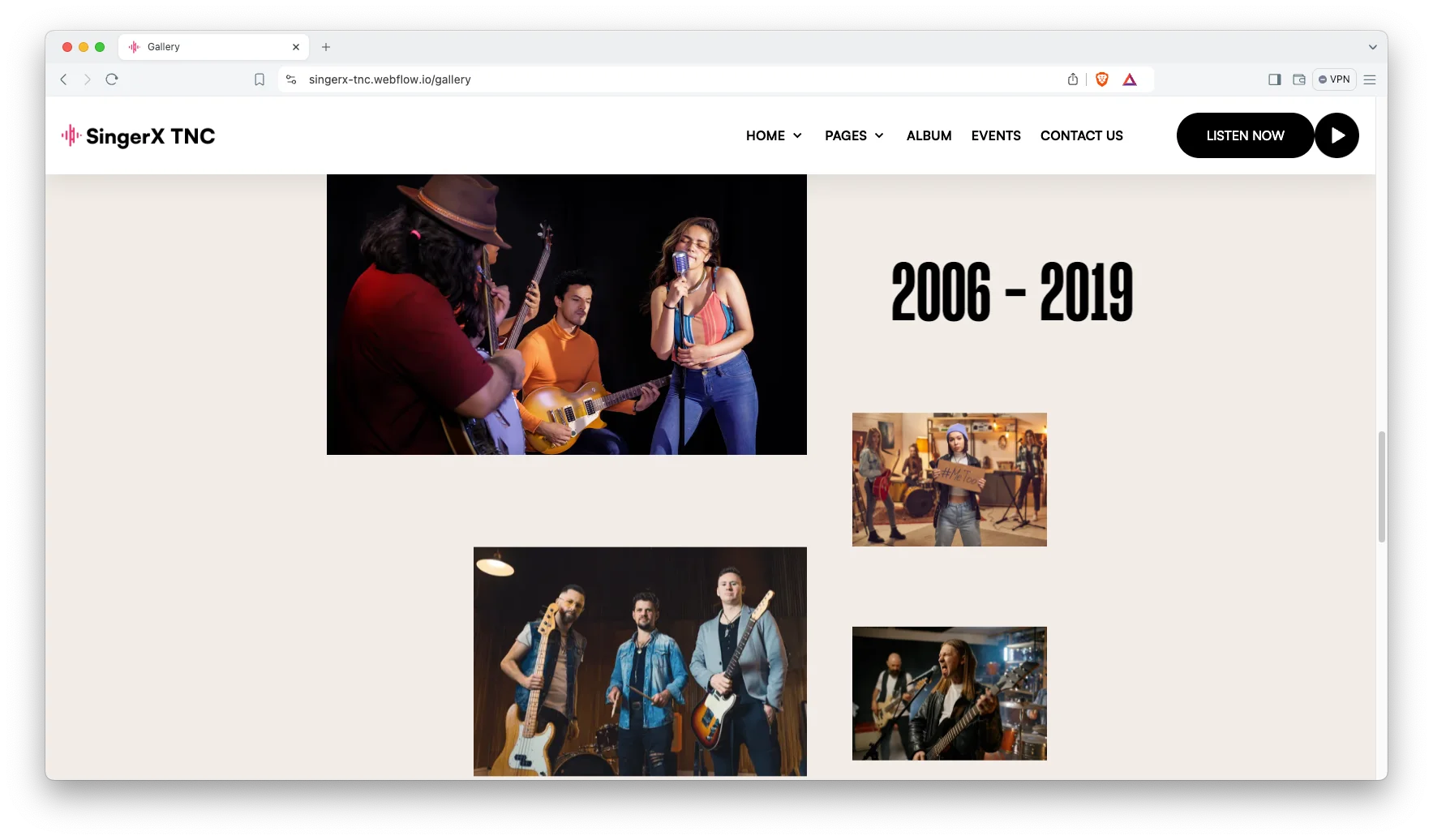Viewport: 1433px width, 840px height.
Task: Click the Brave Rewards triangle icon
Action: [1130, 79]
